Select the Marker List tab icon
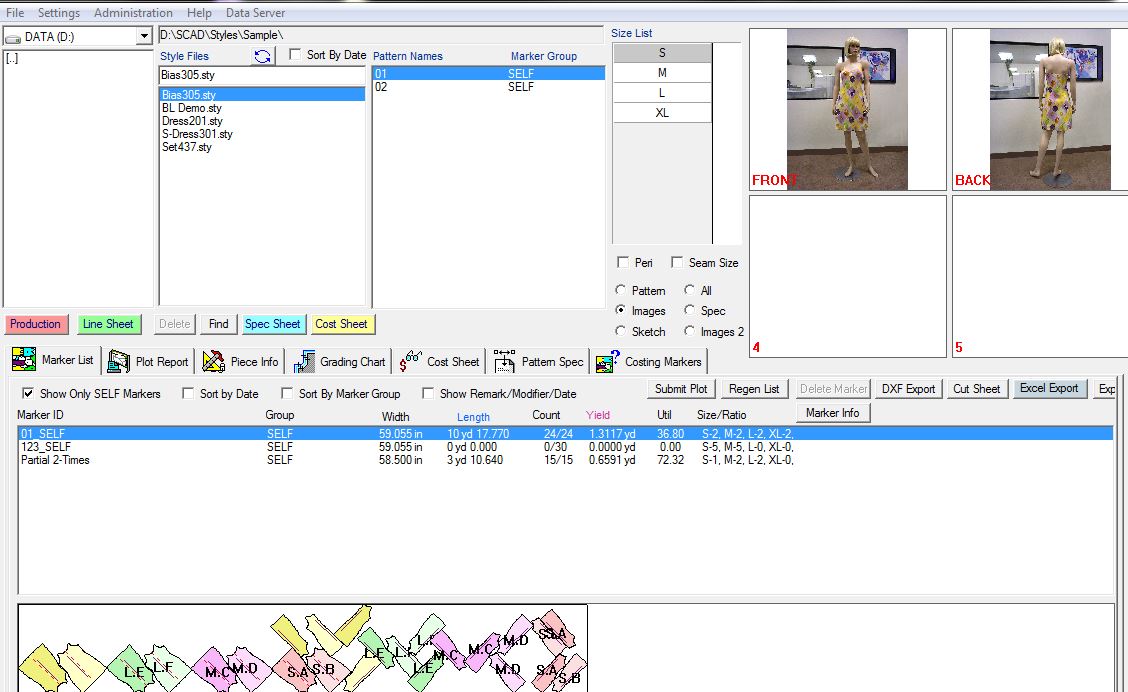The image size is (1128, 692). [24, 360]
